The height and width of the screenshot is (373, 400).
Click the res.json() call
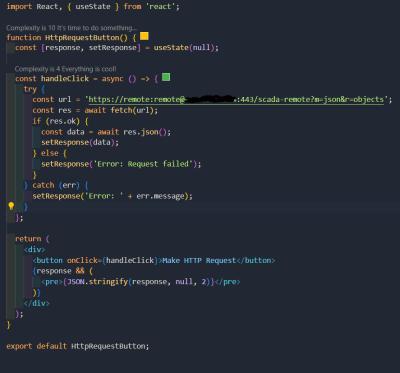pyautogui.click(x=145, y=132)
